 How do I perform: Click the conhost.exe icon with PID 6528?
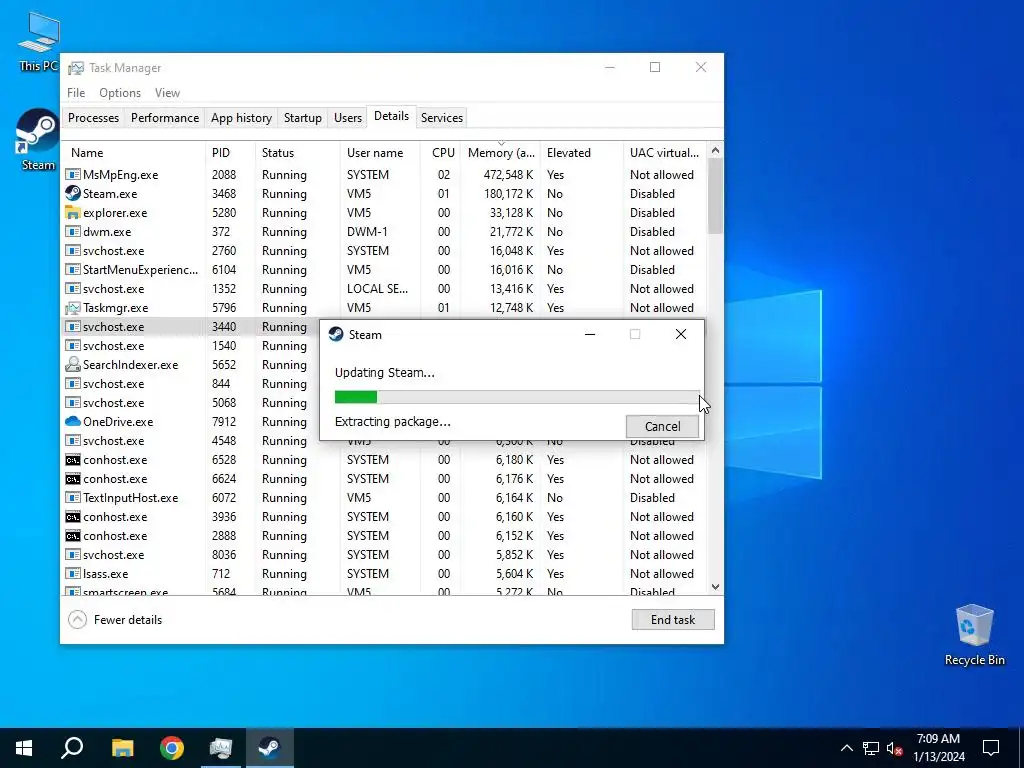pos(72,460)
